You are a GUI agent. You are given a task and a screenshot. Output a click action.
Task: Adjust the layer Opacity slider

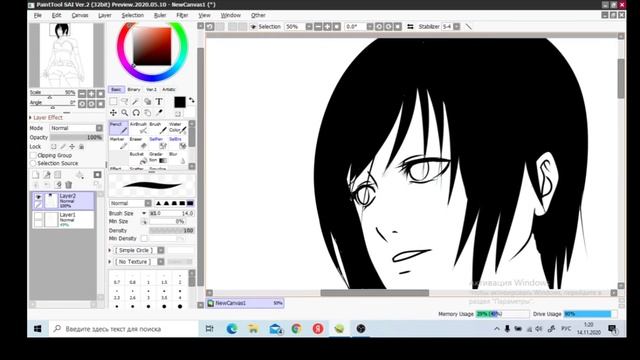pos(76,138)
